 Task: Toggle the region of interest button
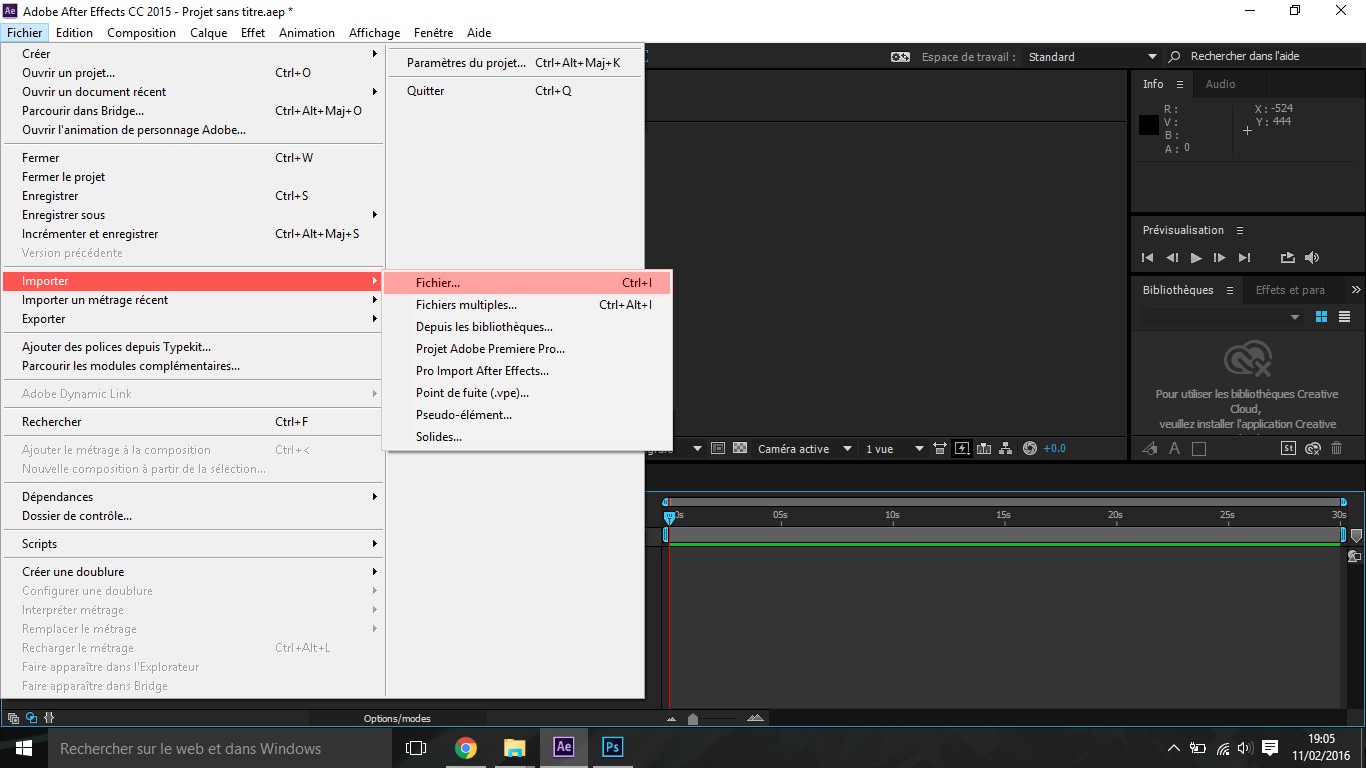tap(717, 449)
